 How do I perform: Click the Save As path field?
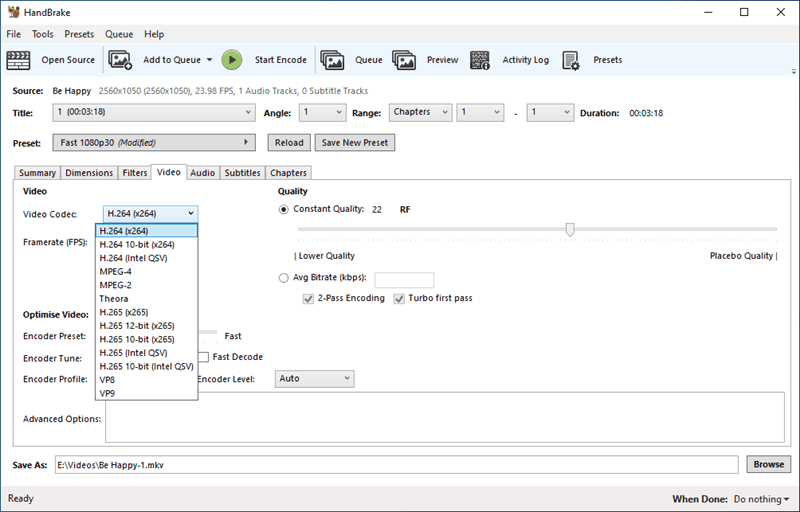coord(397,465)
